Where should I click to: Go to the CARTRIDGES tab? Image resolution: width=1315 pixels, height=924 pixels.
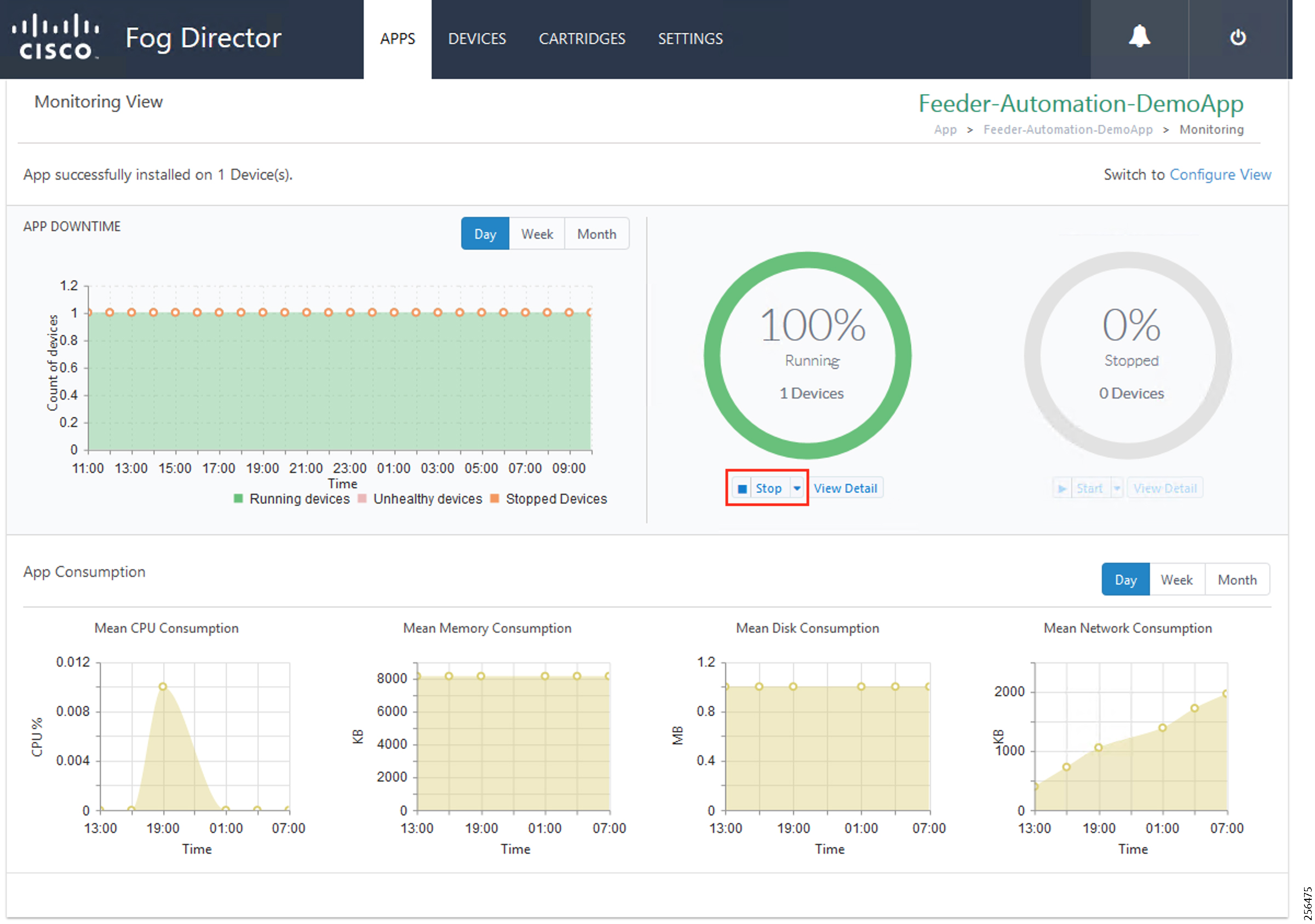(x=582, y=39)
